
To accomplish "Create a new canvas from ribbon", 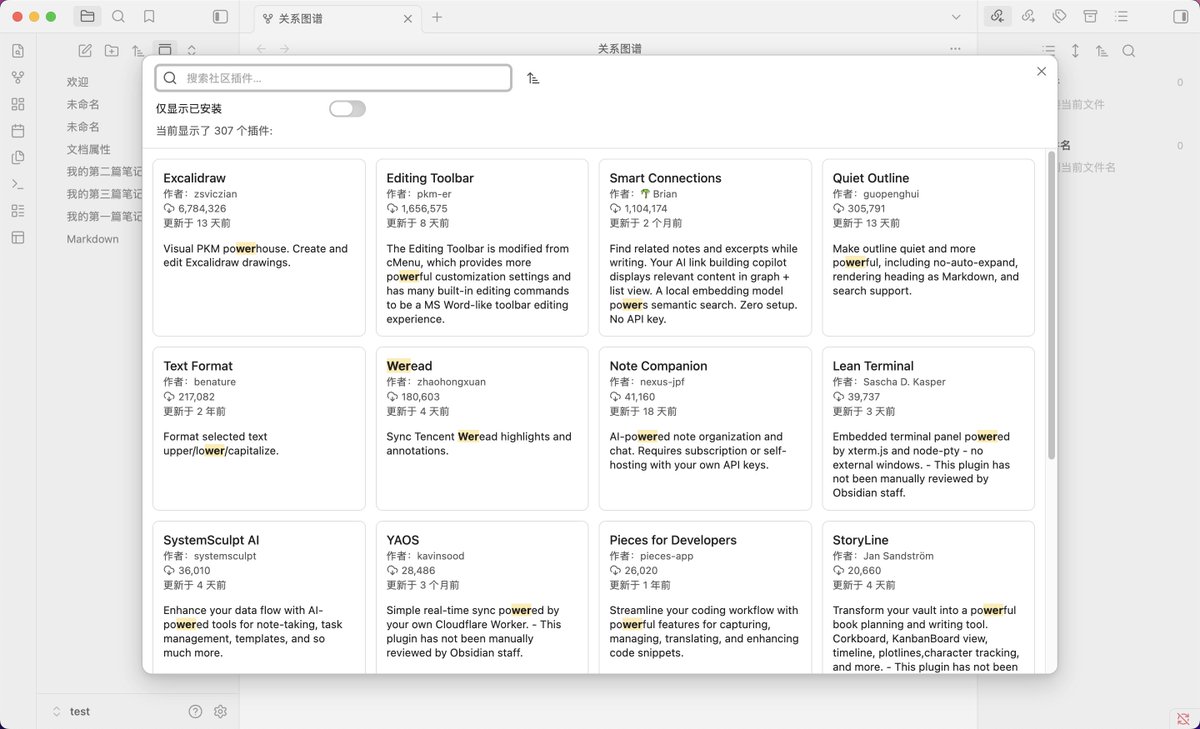I will click(17, 104).
